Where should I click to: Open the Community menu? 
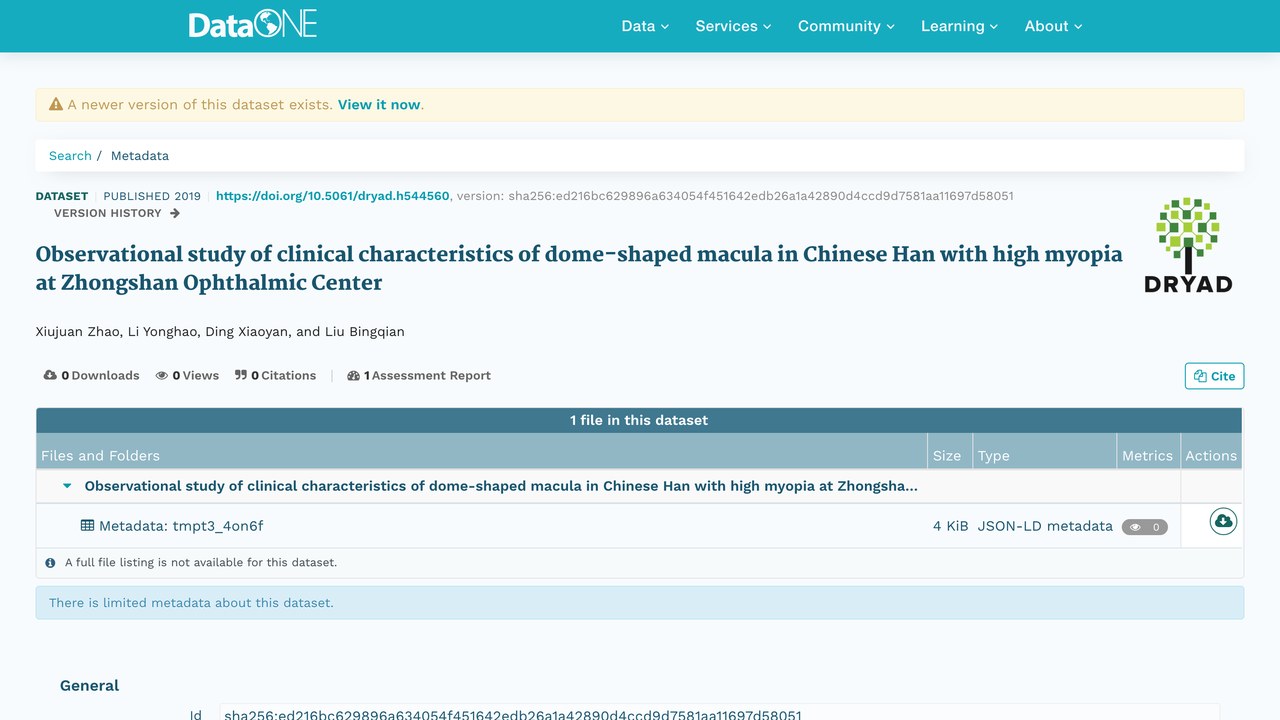[x=846, y=26]
